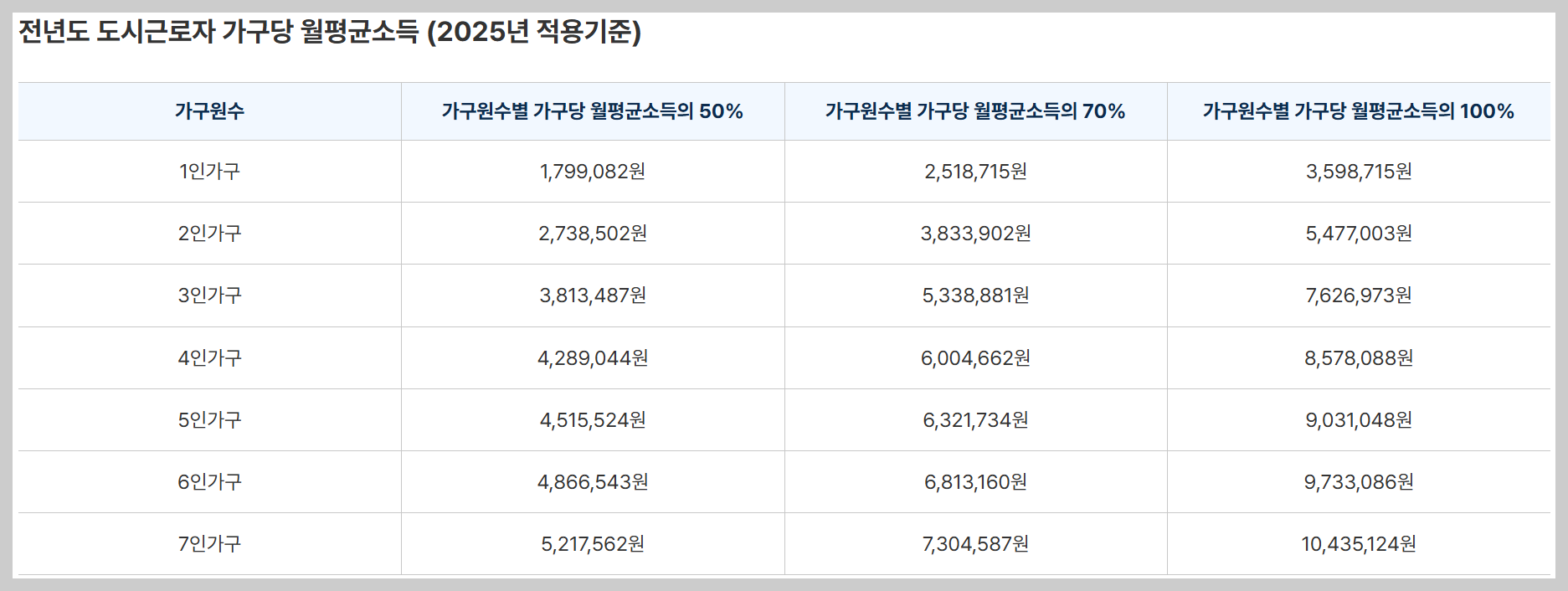This screenshot has width=1568, height=591.
Task: Click the '2인가구' row label
Action: click(209, 234)
